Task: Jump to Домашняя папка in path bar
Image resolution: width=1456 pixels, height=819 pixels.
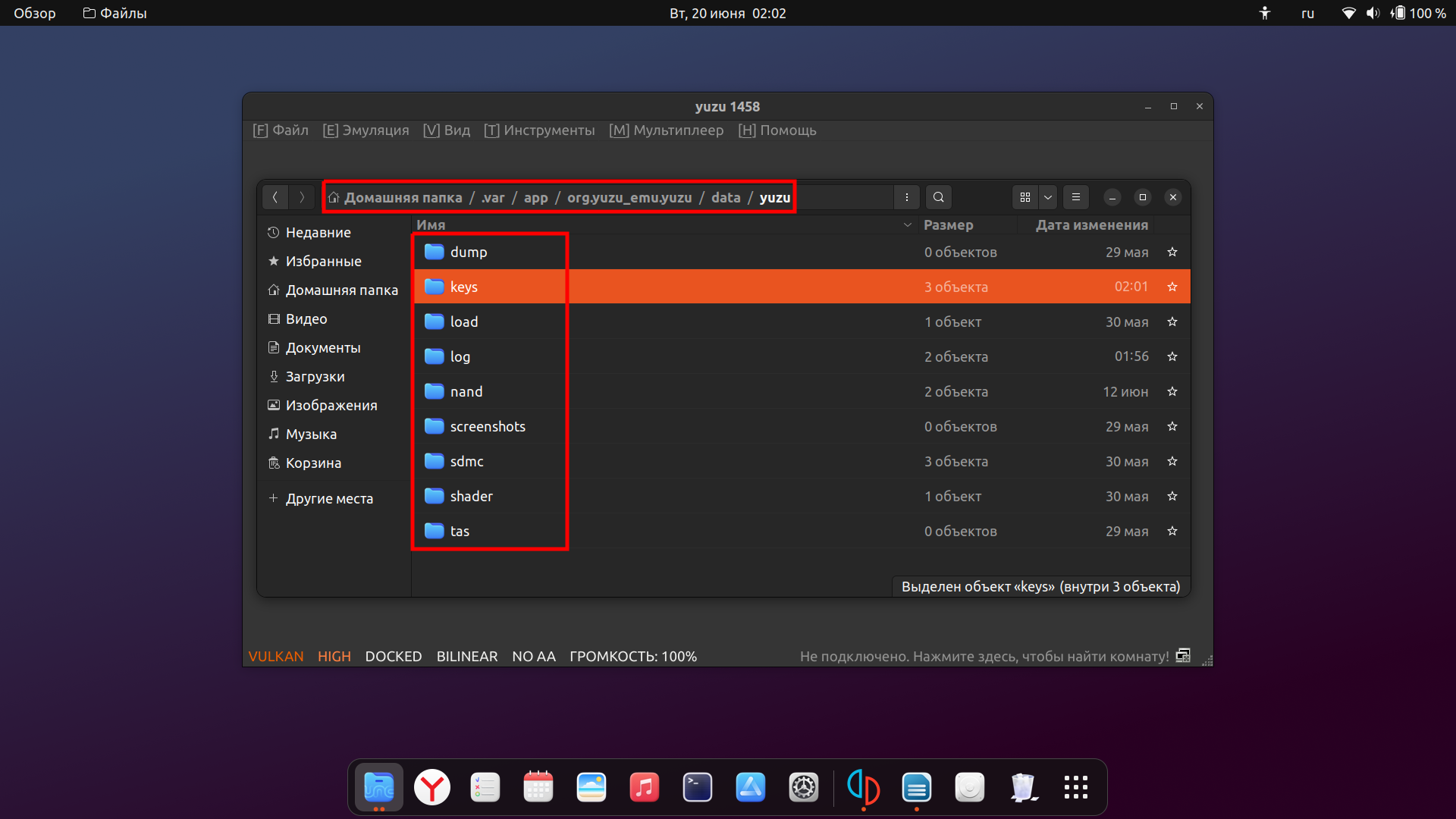Action: pos(395,197)
